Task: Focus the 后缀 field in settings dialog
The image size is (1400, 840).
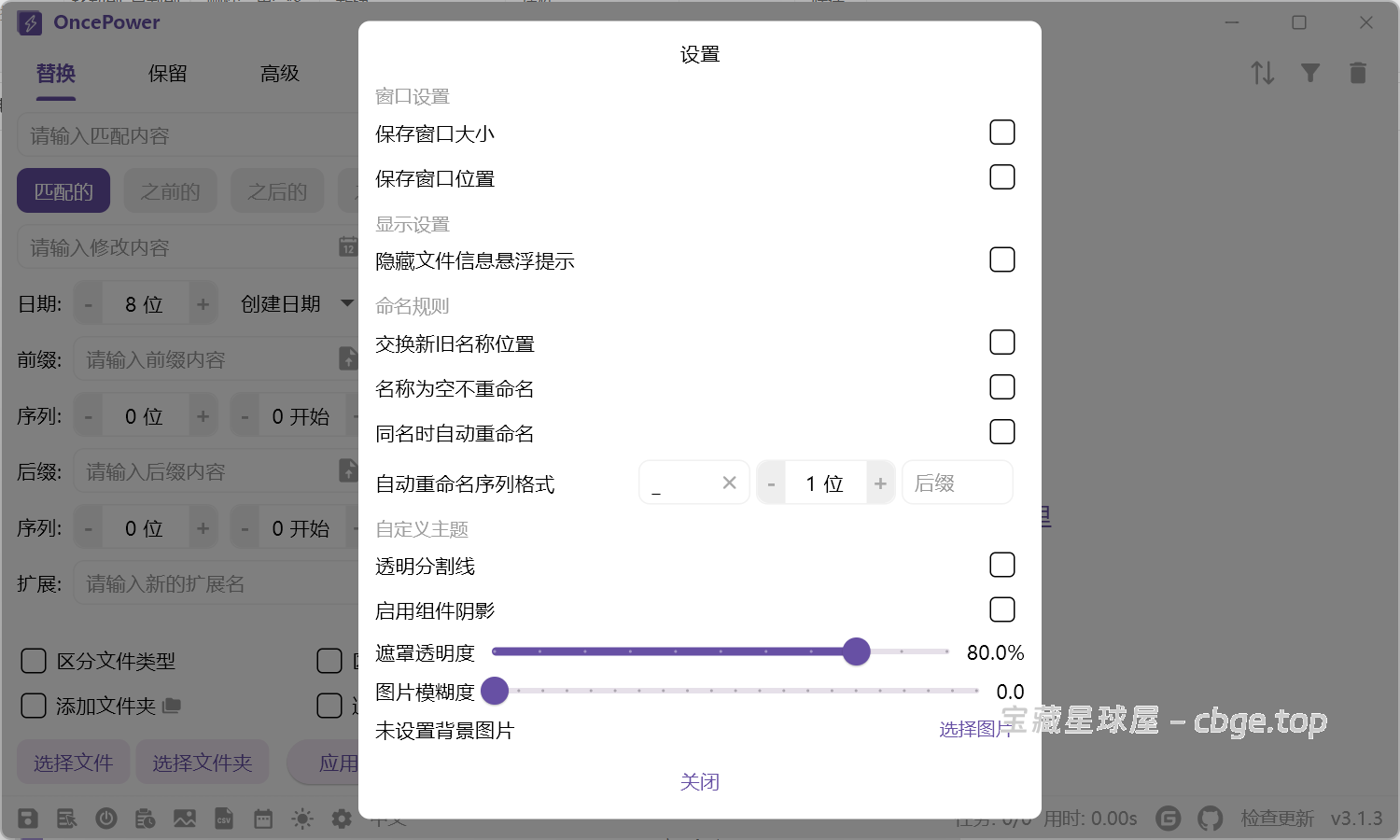Action: 958,483
